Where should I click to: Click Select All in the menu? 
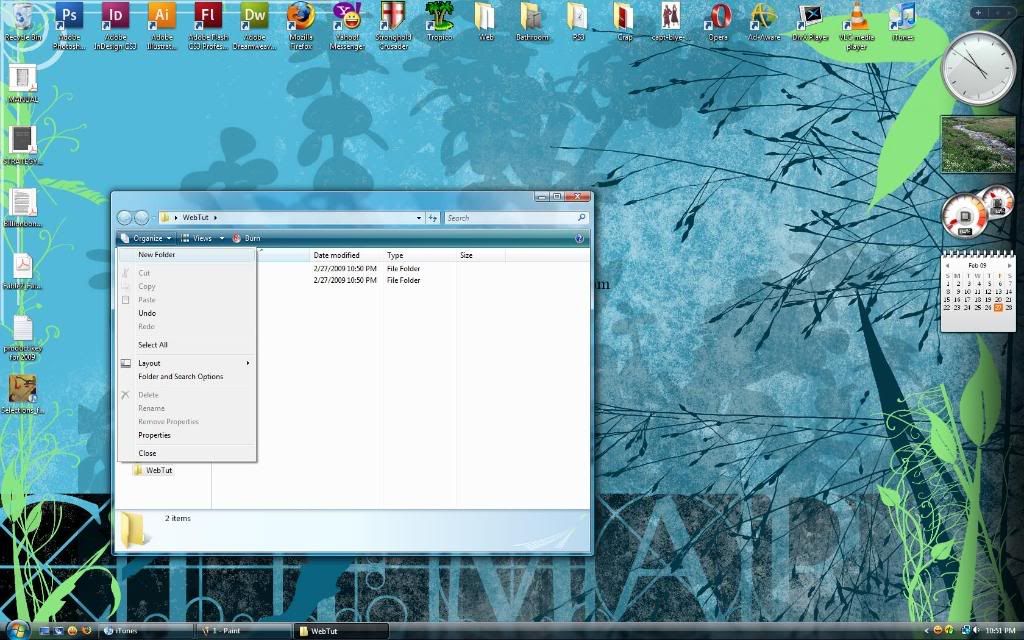tap(153, 345)
